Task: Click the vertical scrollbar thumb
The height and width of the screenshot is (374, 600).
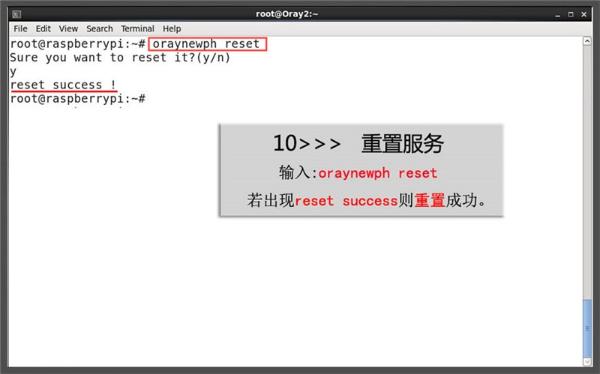Action: point(587,328)
